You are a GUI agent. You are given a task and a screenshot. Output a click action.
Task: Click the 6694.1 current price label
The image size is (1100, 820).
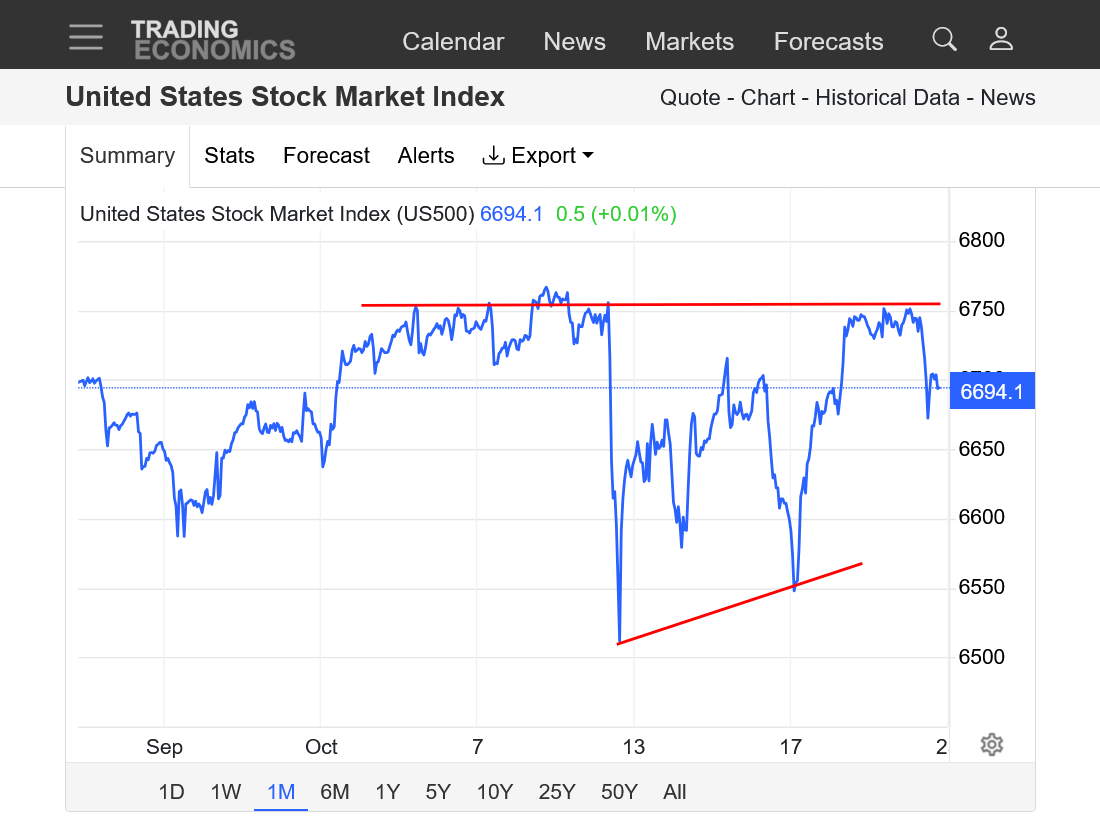point(991,391)
